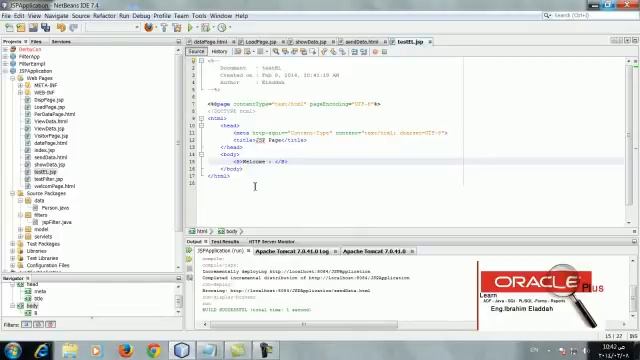The height and width of the screenshot is (360, 640).
Task: Click the Output panel horizontal scrollbar
Action: (x=303, y=324)
